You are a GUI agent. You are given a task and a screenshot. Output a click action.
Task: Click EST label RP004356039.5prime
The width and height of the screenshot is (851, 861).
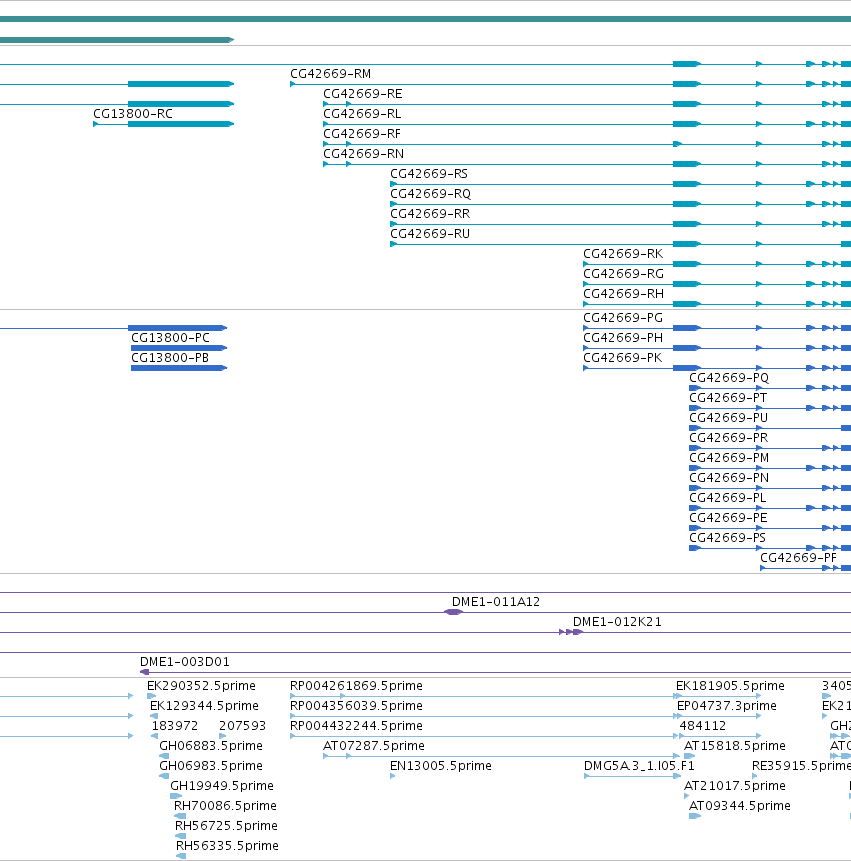click(356, 706)
